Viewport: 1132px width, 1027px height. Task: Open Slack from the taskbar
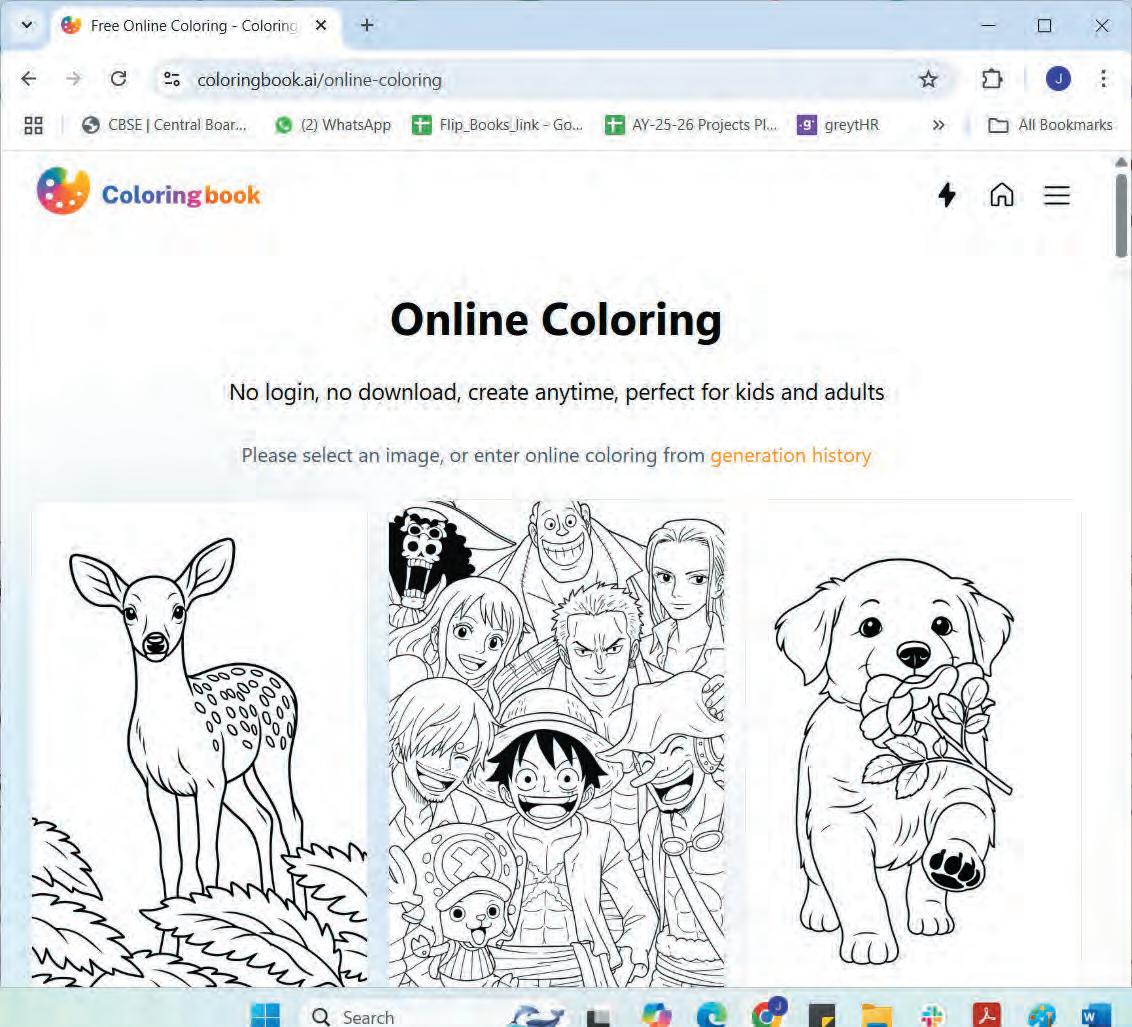pos(933,1016)
